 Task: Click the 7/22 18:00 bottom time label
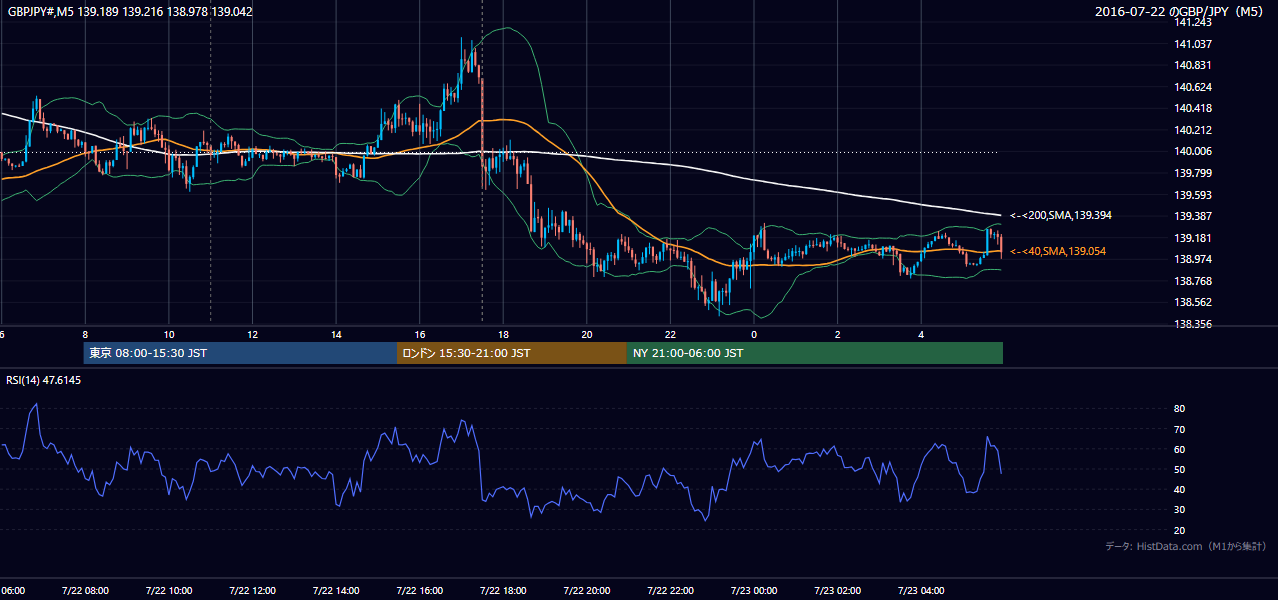[x=503, y=591]
